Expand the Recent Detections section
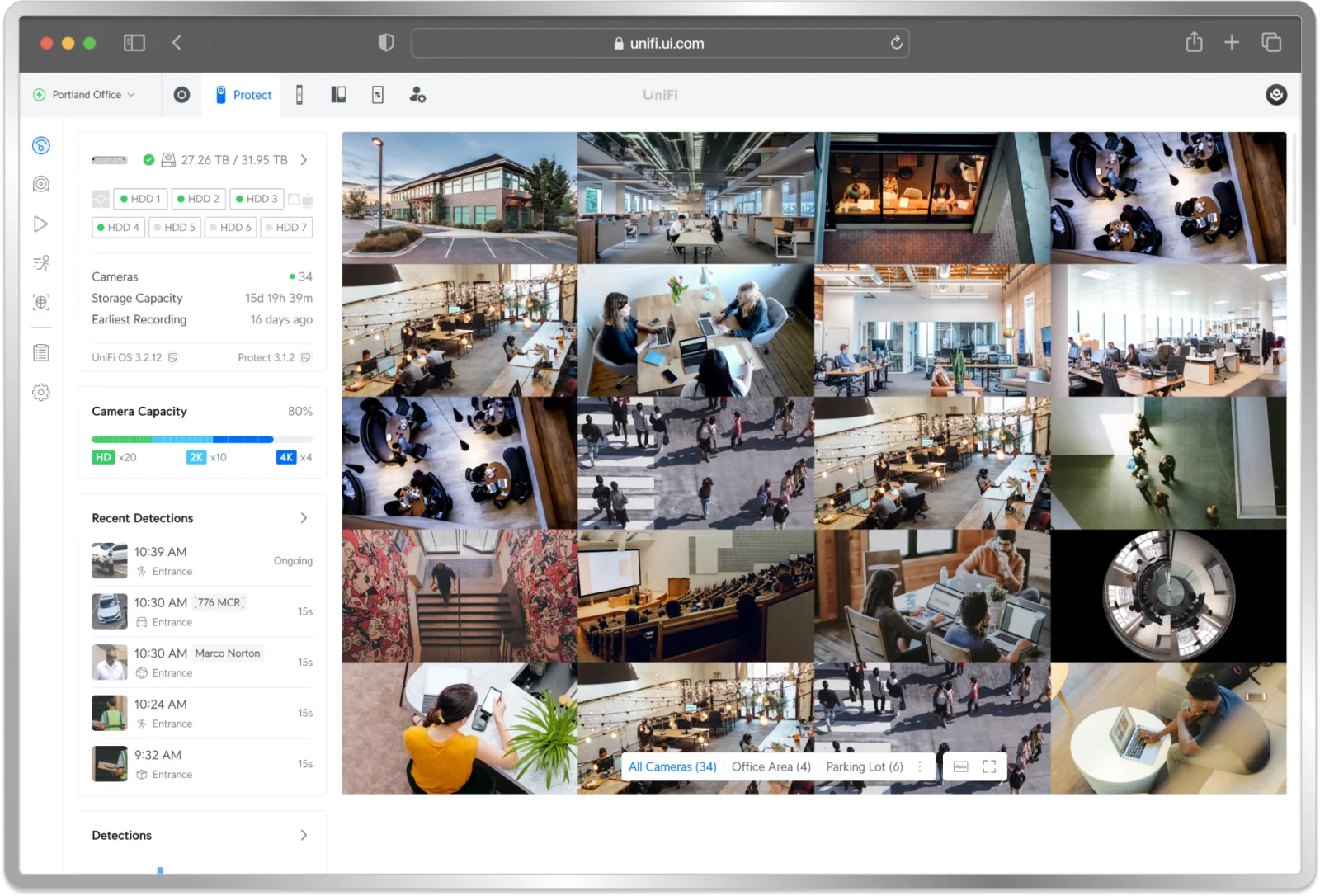 pos(304,518)
